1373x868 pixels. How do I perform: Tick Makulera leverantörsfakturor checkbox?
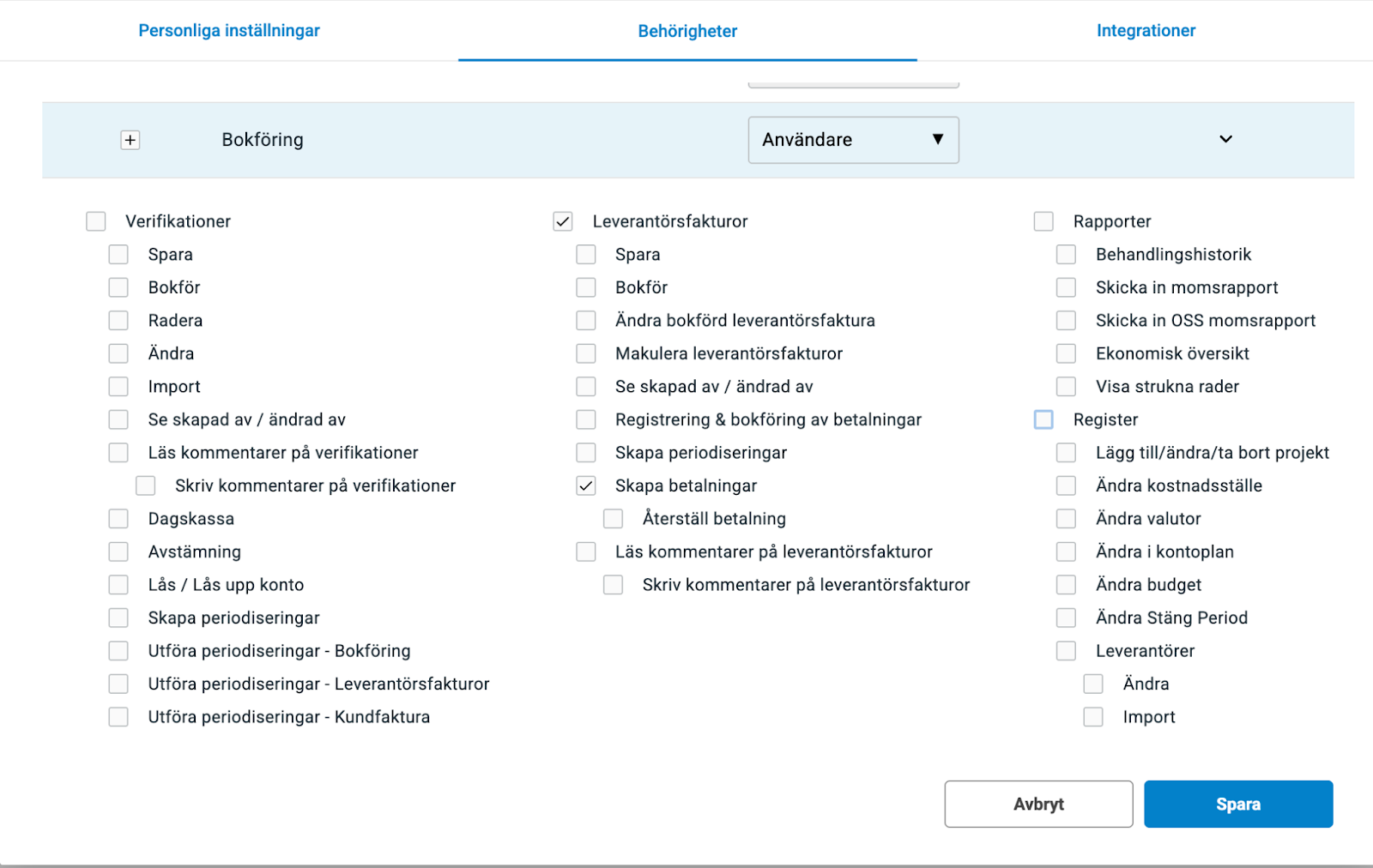click(x=586, y=353)
